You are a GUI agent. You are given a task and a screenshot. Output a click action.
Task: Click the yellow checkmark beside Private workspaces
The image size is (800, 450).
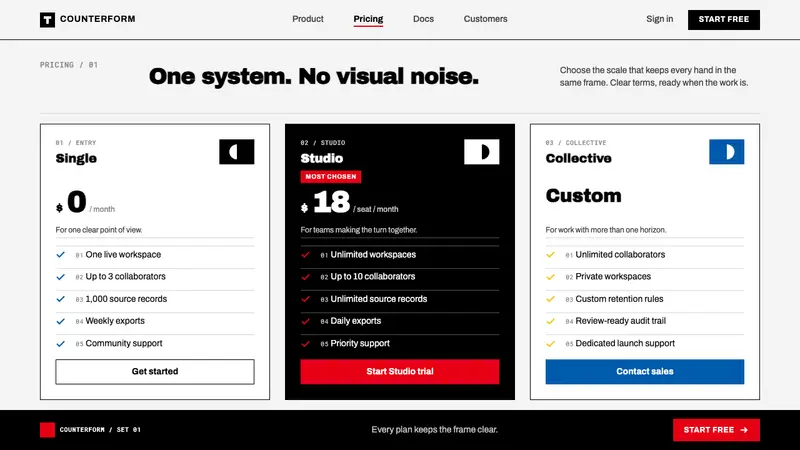tap(551, 277)
